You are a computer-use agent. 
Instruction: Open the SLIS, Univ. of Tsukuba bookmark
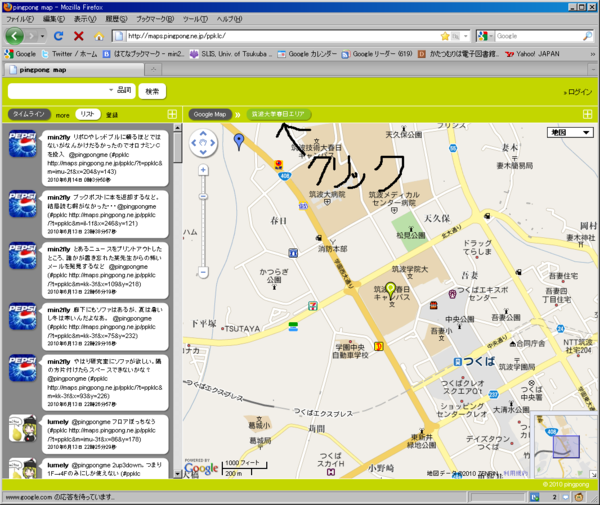pos(231,54)
